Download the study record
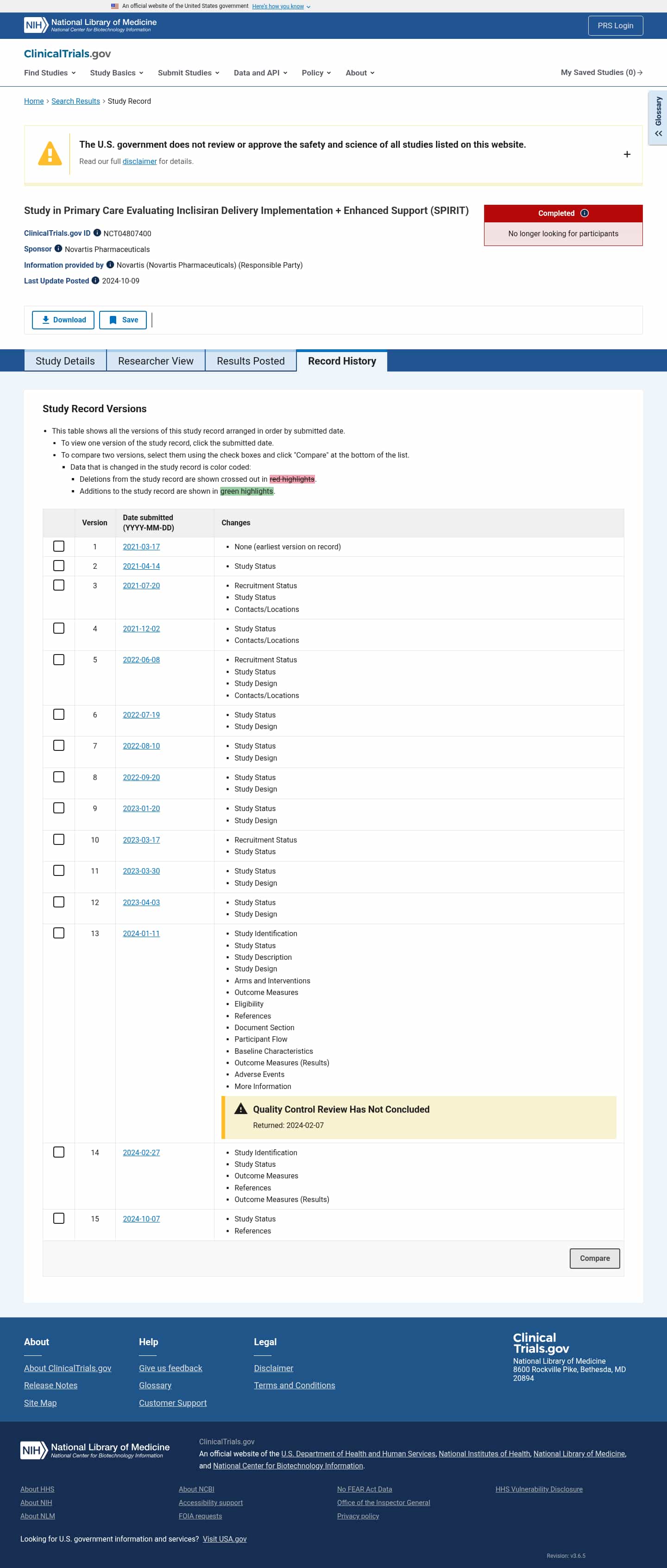Viewport: 667px width, 1568px height. 63,320
